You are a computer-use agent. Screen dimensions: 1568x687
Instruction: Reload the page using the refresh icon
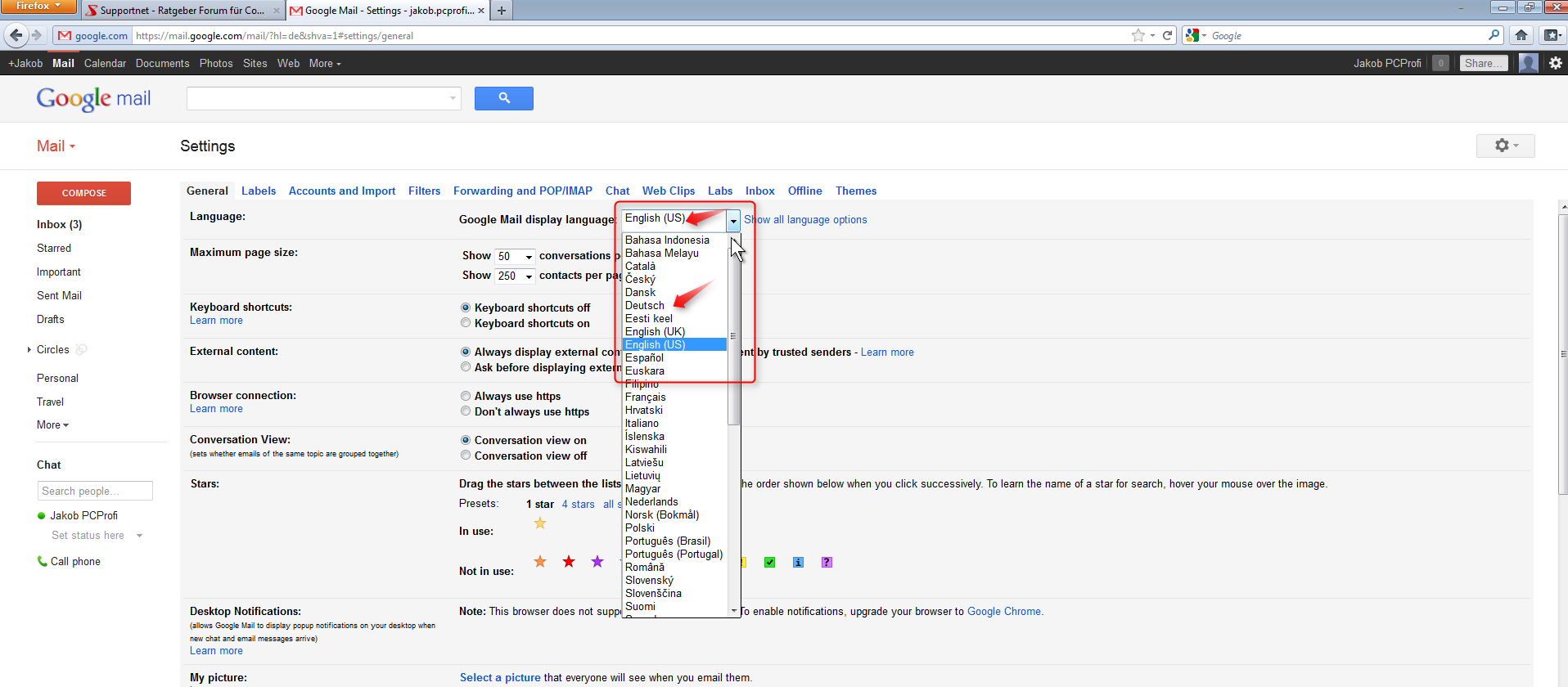click(x=1167, y=35)
